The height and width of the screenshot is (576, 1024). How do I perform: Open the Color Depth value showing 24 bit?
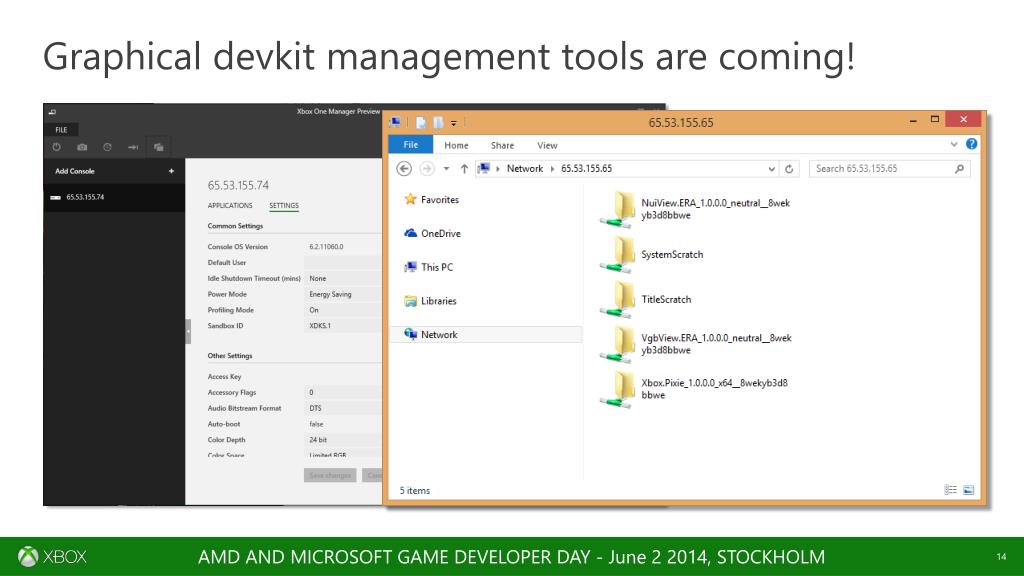[343, 440]
